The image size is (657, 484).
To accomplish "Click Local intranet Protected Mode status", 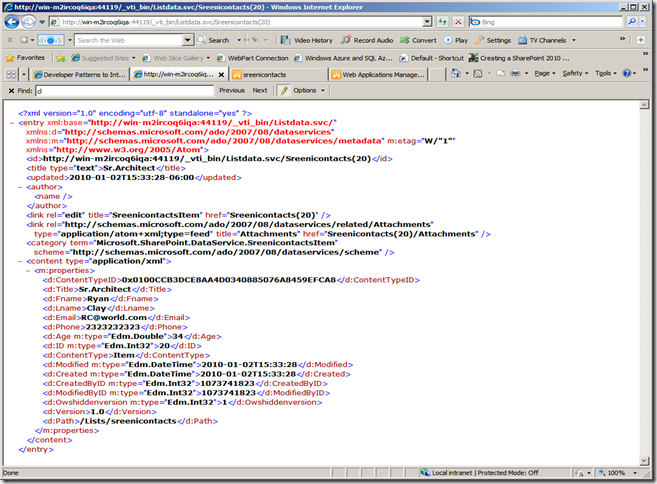I will point(485,473).
